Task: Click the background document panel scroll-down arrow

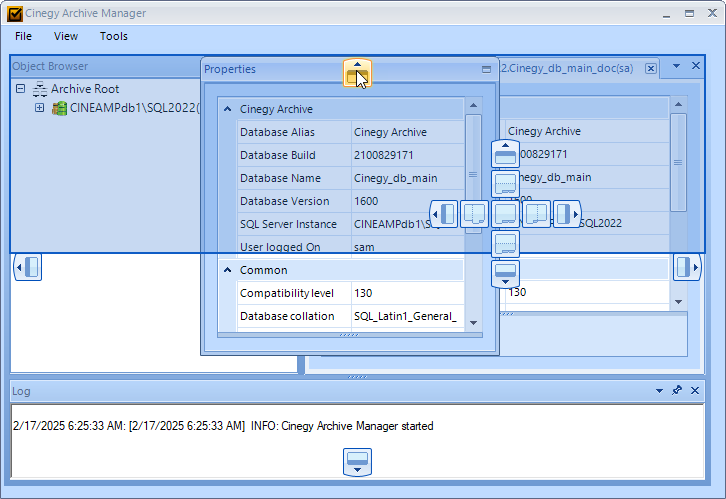Action: click(x=678, y=302)
